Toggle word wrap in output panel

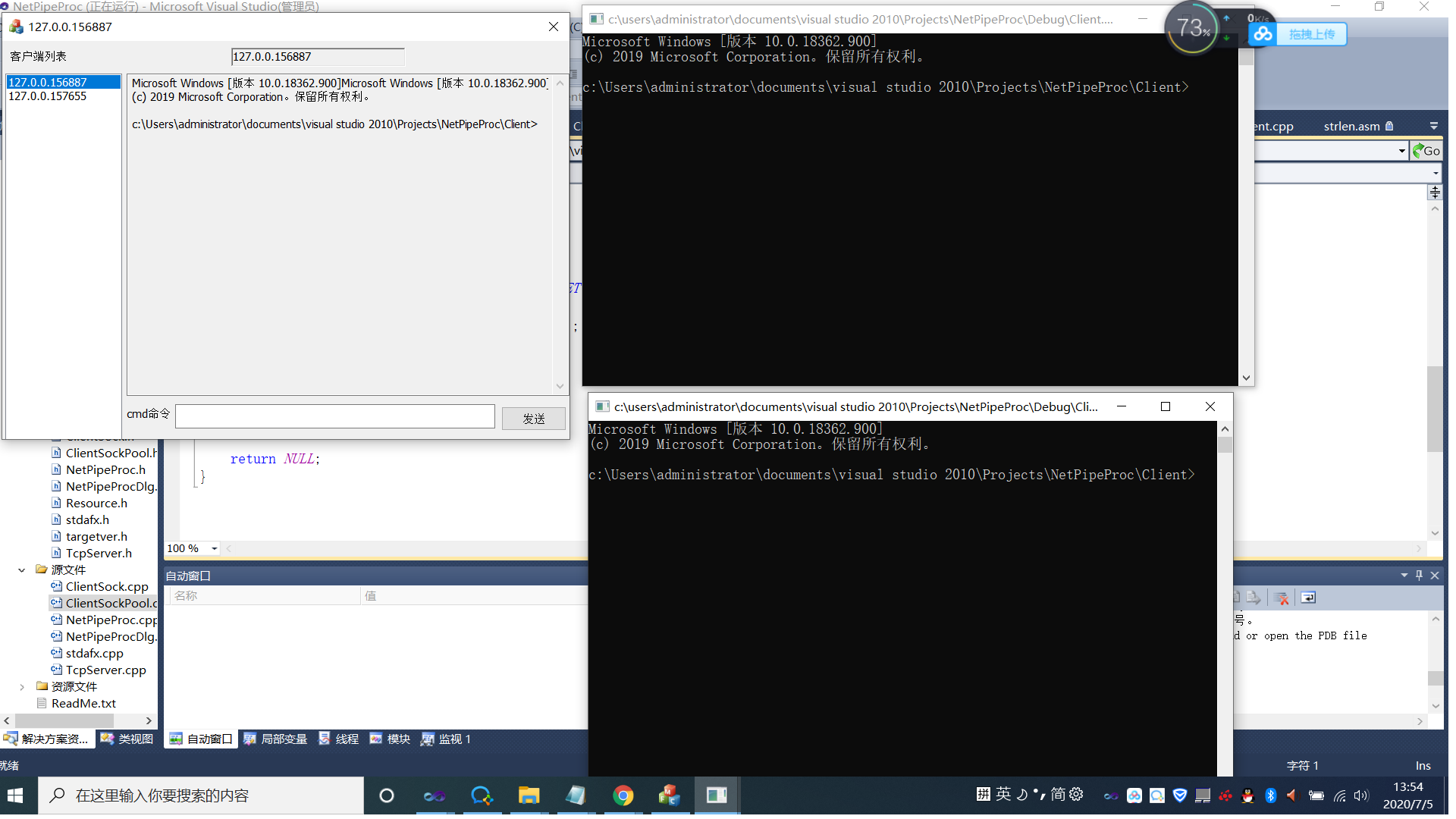click(1308, 598)
